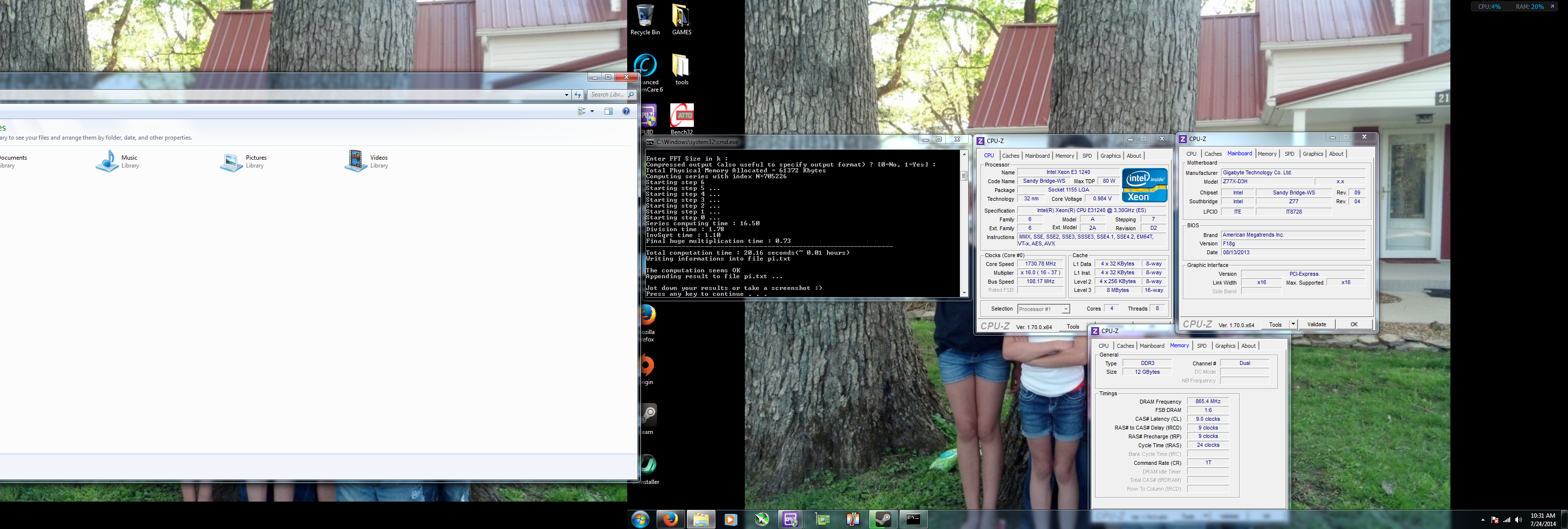Click the Help icon in Libraries window
Screen dimensions: 1568x529
(626, 111)
